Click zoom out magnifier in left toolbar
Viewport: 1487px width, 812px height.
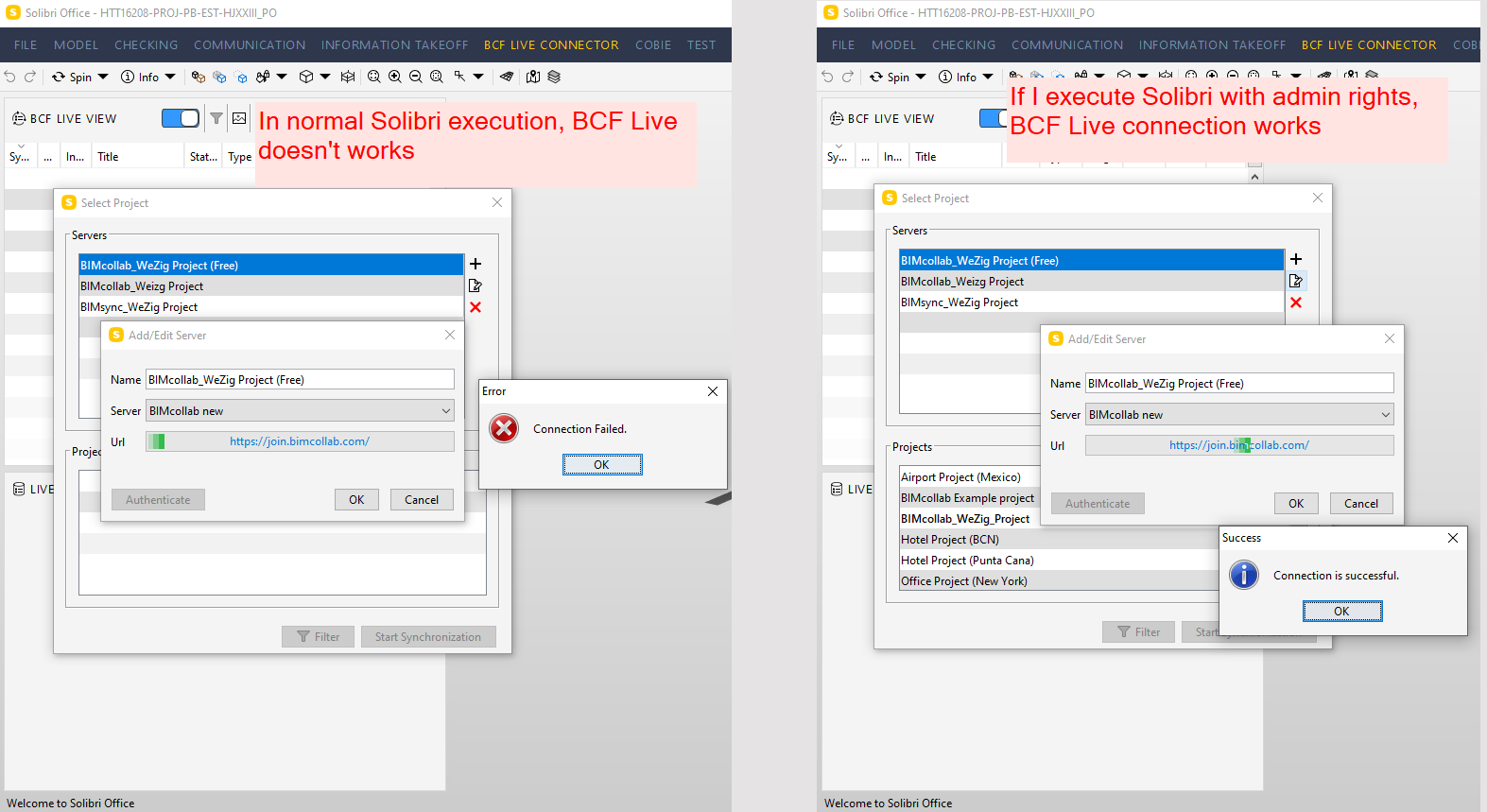coord(416,77)
